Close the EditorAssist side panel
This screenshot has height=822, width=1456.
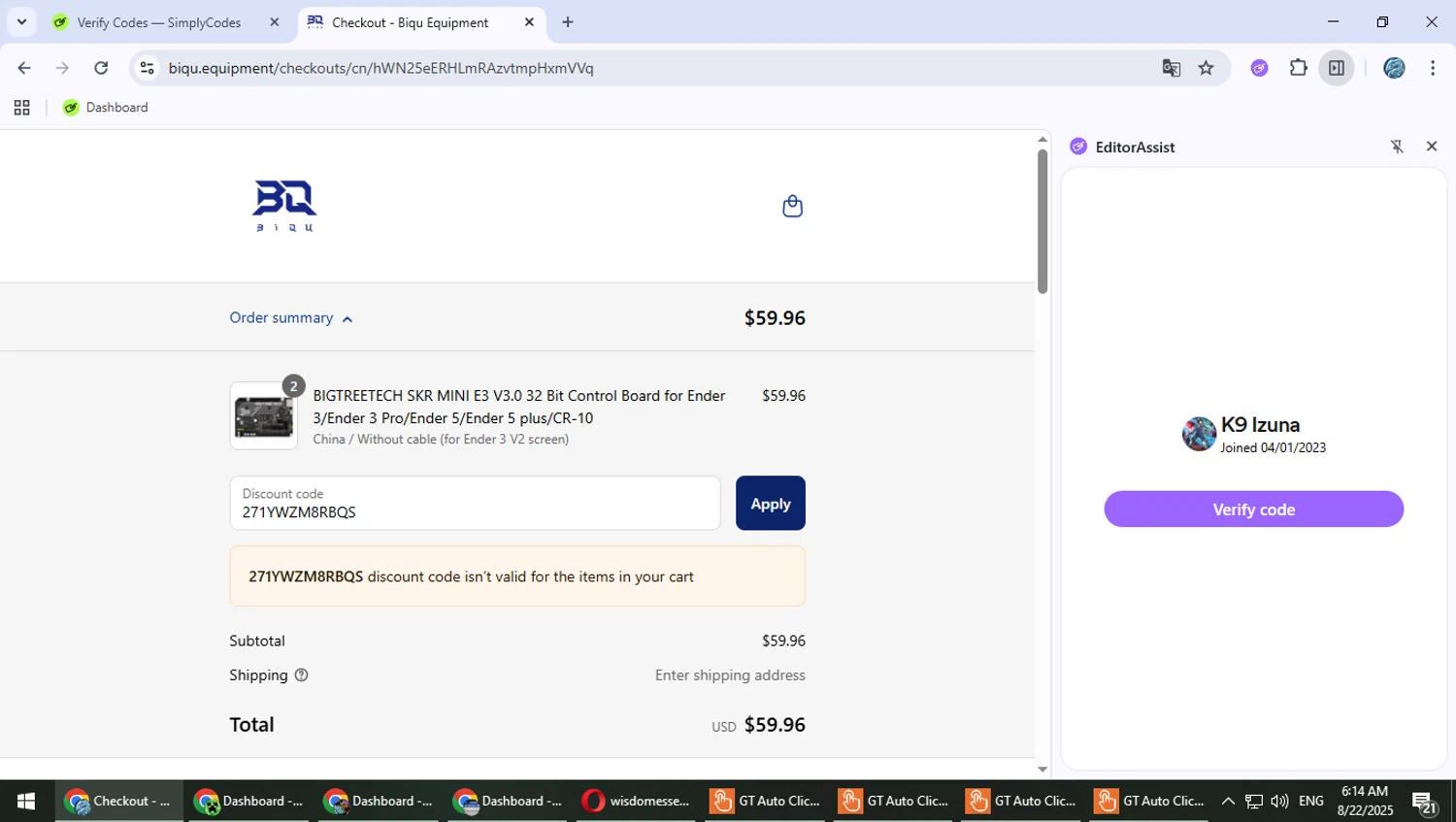pos(1432,147)
